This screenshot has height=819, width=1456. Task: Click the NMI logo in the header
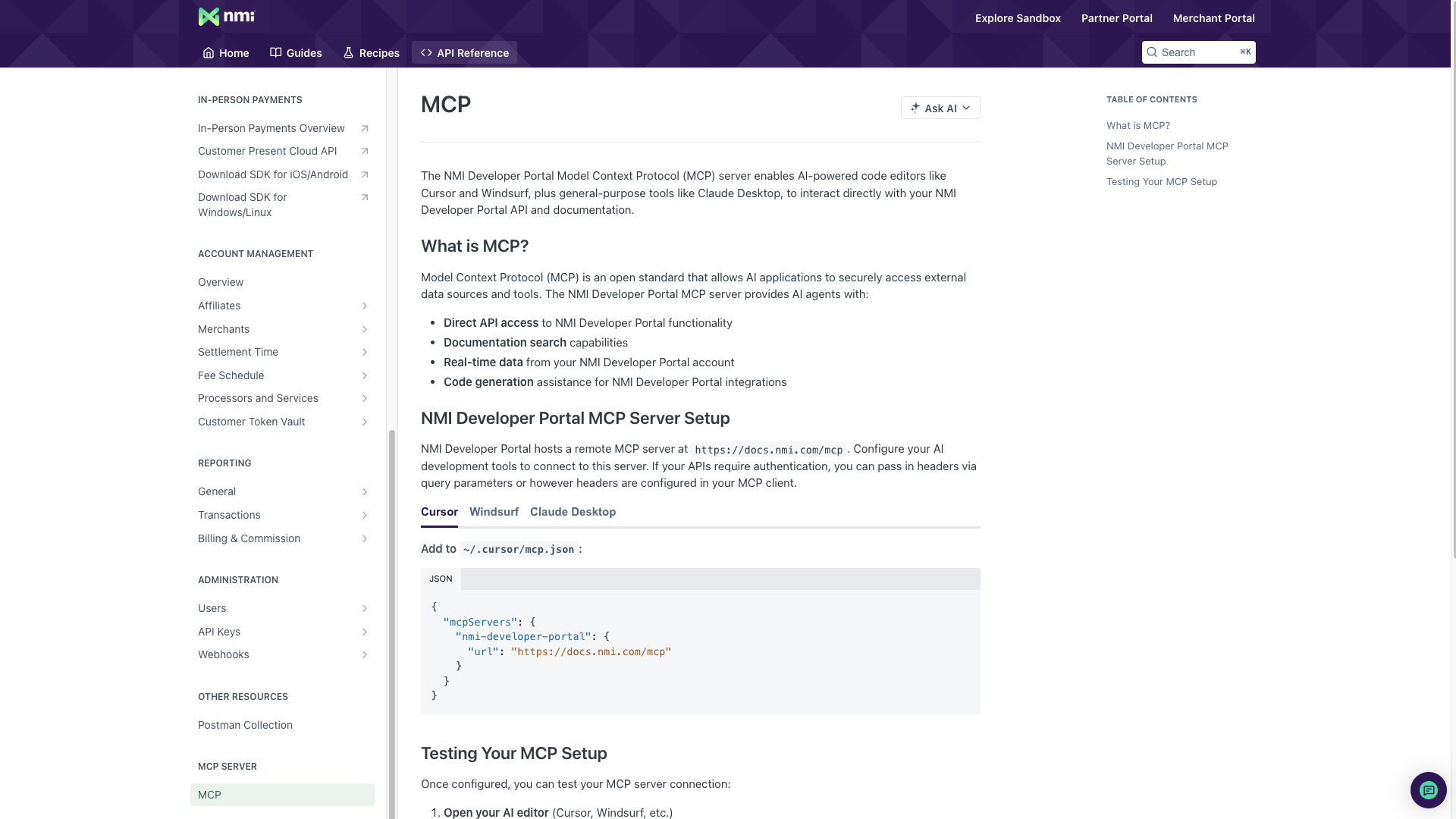pyautogui.click(x=227, y=17)
